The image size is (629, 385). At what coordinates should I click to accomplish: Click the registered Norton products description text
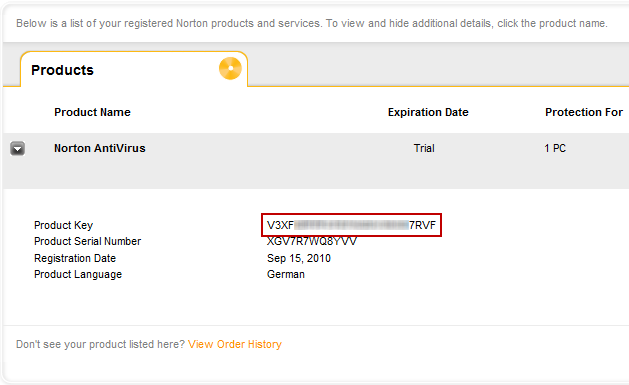point(312,23)
